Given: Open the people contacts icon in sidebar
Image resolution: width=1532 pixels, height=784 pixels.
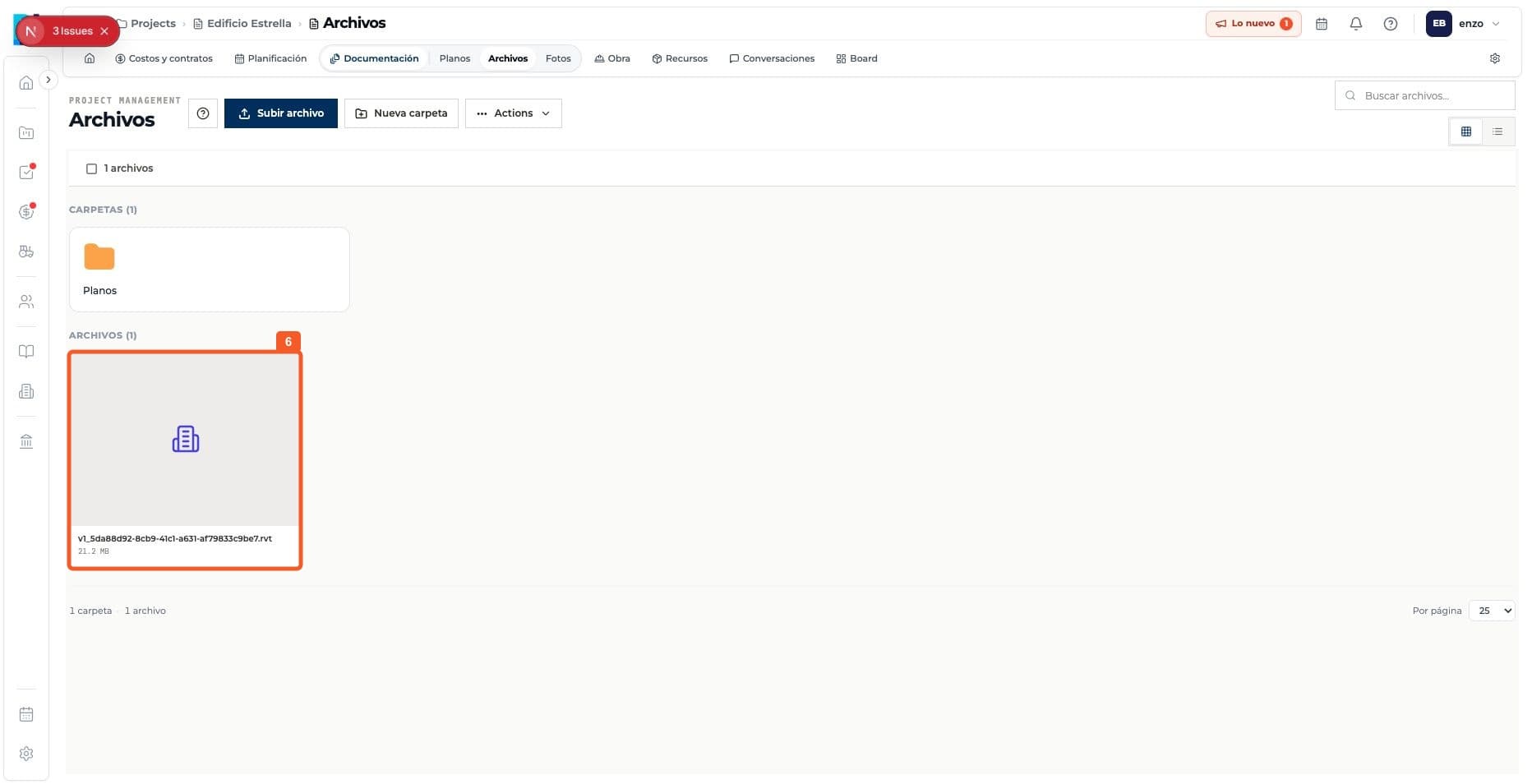Looking at the screenshot, I should pyautogui.click(x=26, y=302).
